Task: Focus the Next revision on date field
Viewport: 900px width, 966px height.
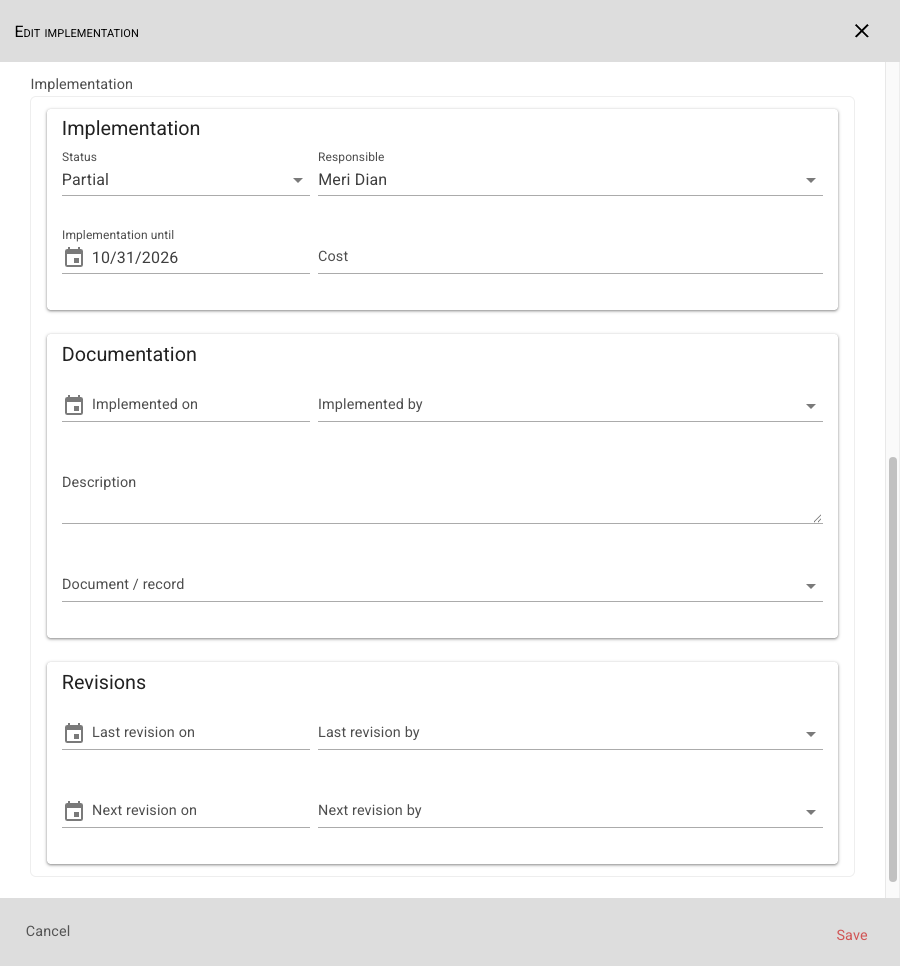Action: (x=200, y=811)
